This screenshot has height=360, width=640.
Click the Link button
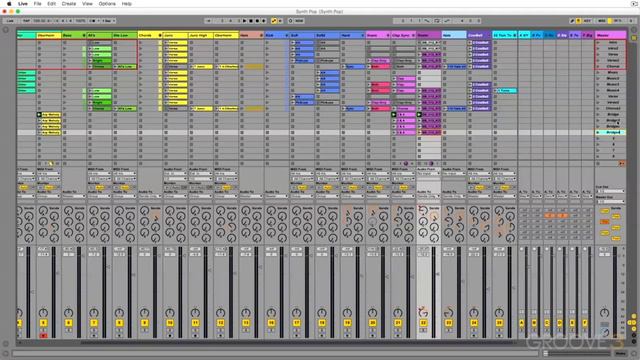(x=10, y=20)
